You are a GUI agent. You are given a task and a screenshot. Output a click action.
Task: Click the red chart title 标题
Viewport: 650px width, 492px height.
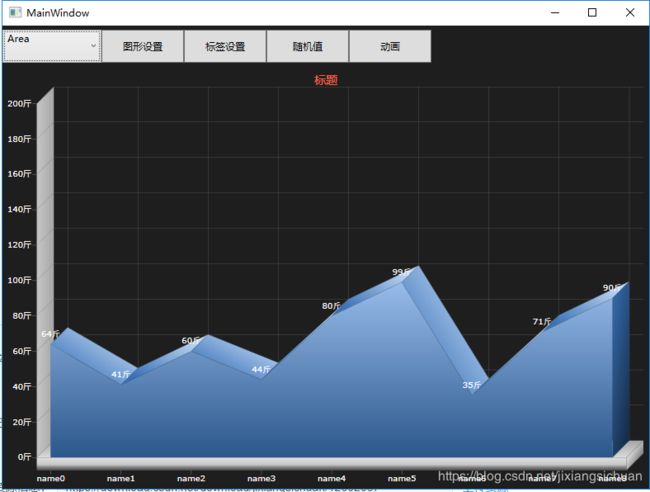click(326, 80)
